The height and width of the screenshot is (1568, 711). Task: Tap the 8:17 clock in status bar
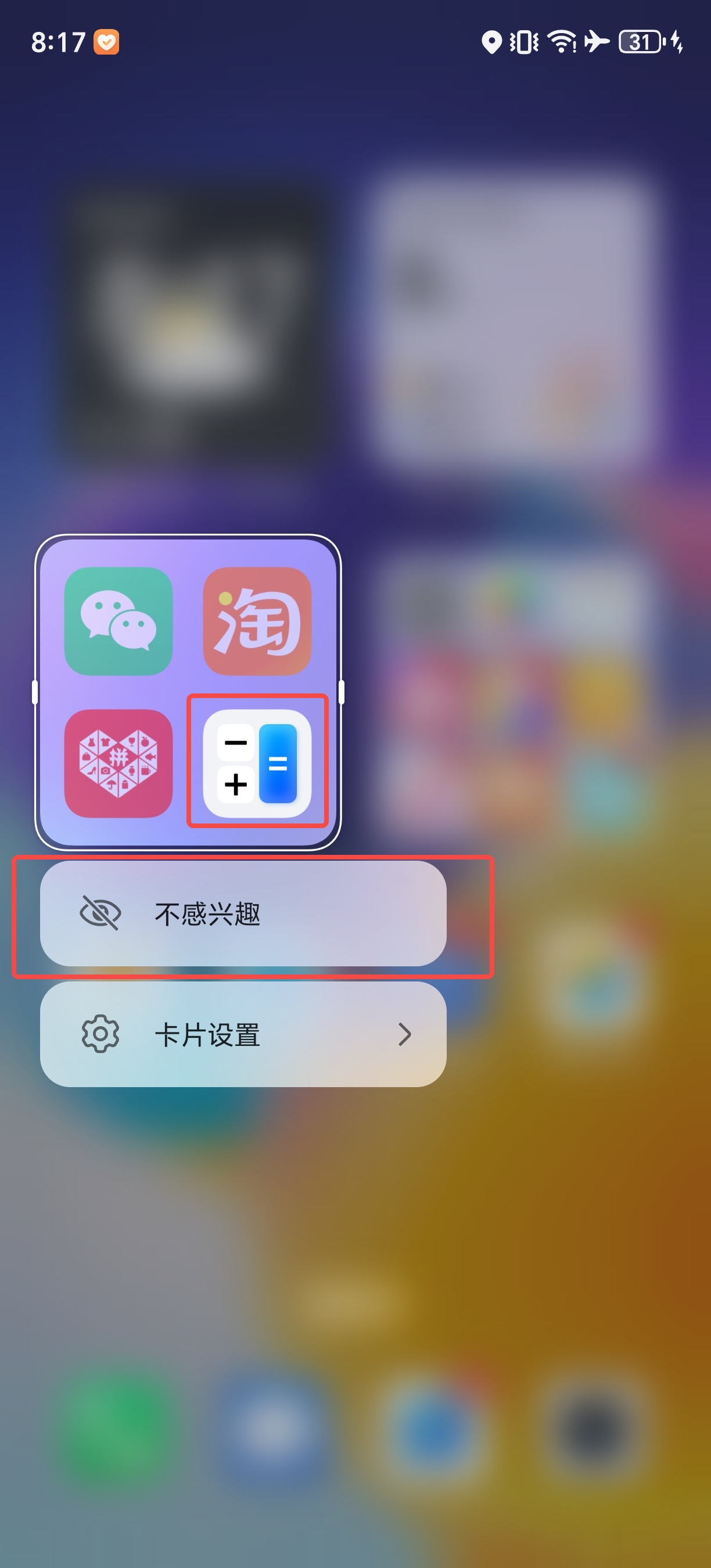point(59,42)
